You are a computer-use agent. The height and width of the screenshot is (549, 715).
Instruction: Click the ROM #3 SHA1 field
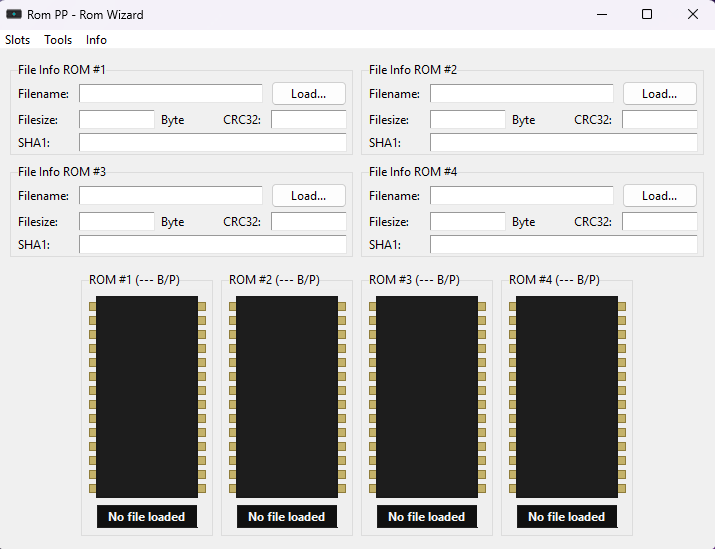pyautogui.click(x=213, y=245)
